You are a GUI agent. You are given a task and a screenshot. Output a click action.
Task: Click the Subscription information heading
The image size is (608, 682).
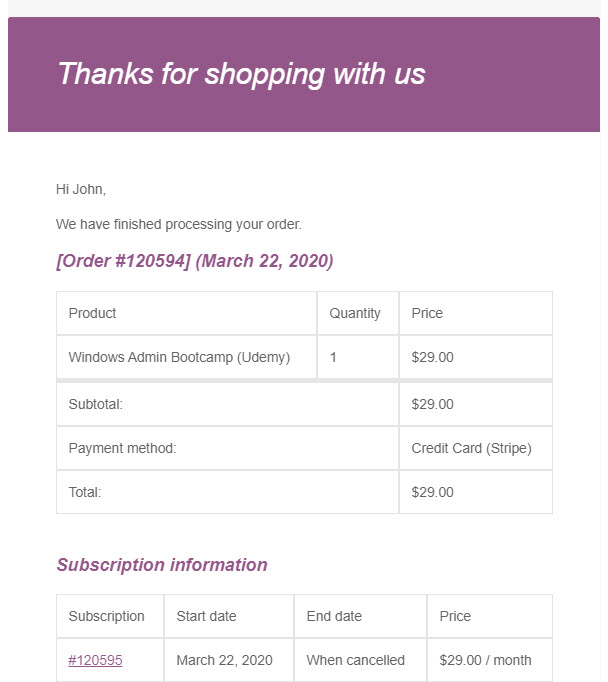point(162,565)
